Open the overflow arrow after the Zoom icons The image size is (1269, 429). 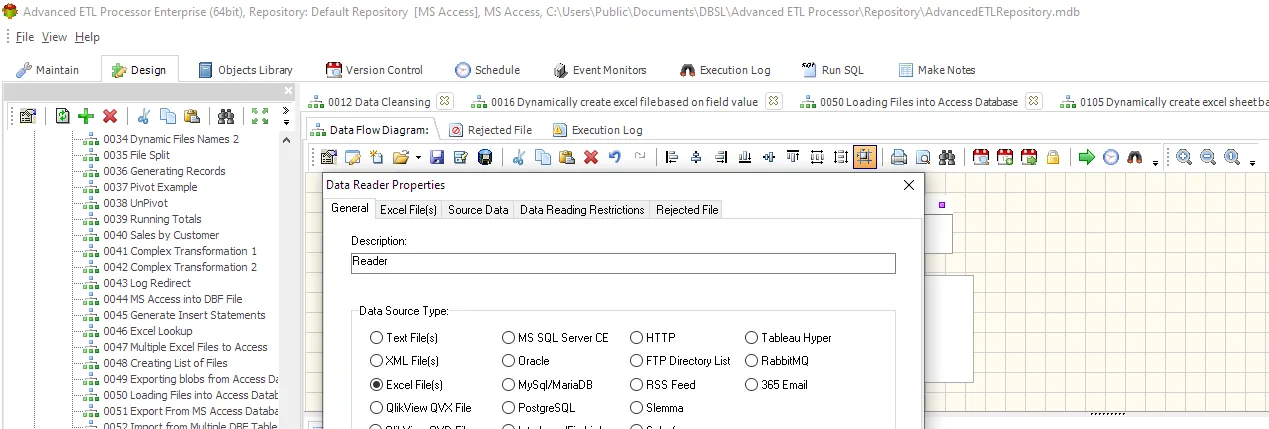pyautogui.click(x=1252, y=162)
